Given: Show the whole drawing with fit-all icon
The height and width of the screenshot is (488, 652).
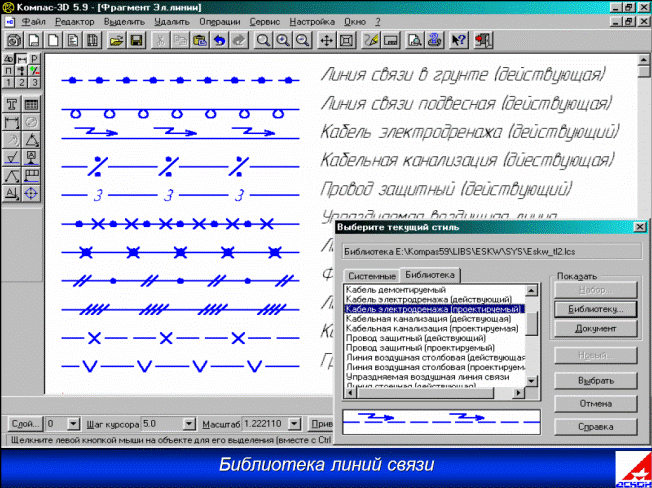Looking at the screenshot, I should (x=347, y=41).
